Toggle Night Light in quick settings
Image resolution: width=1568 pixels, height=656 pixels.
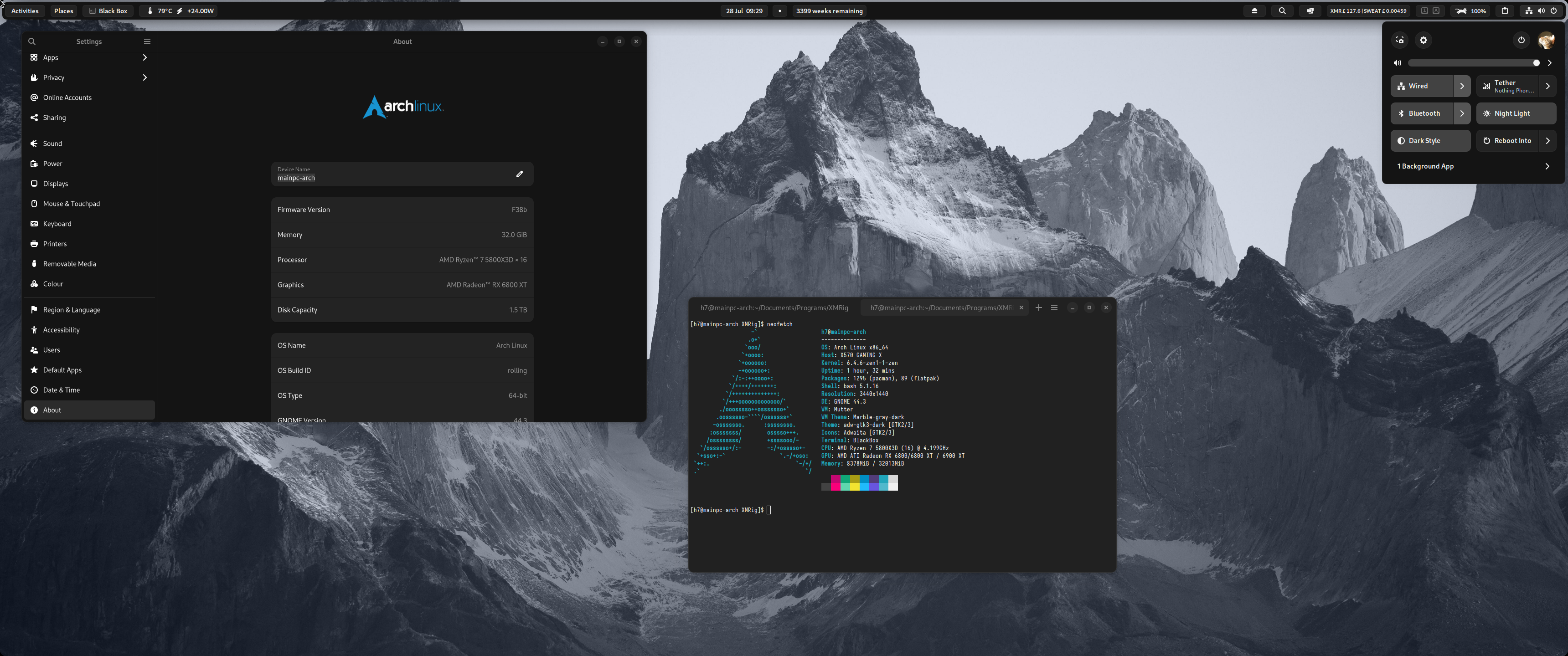coord(1516,113)
